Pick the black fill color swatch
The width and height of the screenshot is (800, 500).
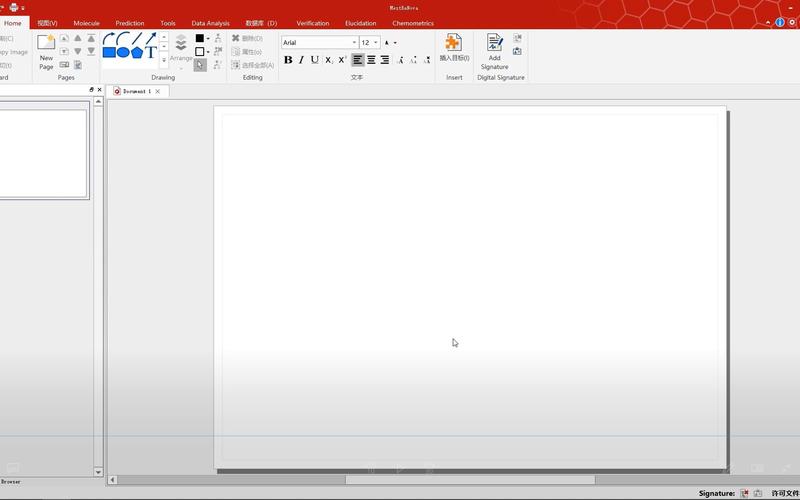[199, 38]
